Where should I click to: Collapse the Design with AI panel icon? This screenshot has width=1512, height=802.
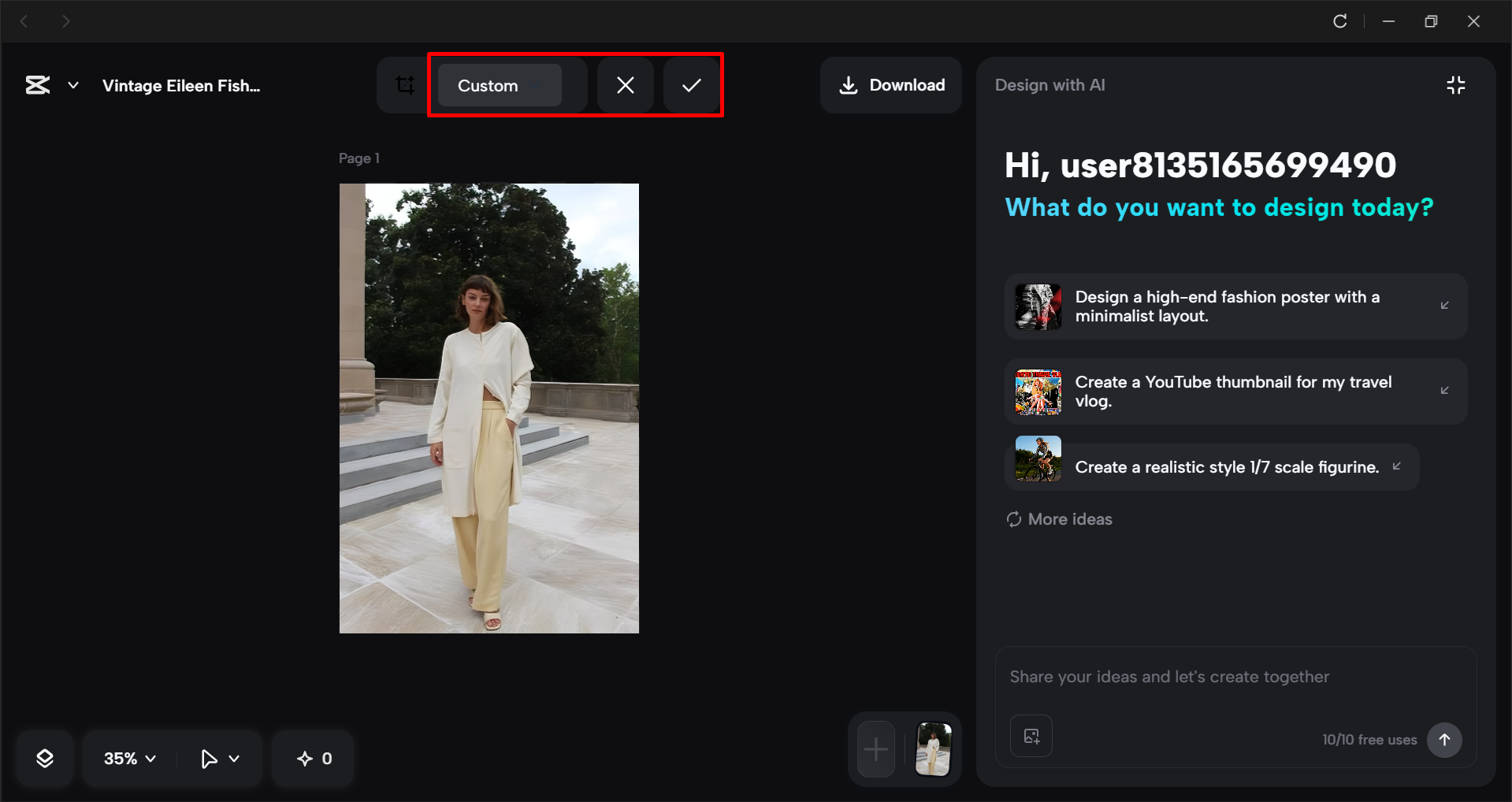pyautogui.click(x=1455, y=84)
